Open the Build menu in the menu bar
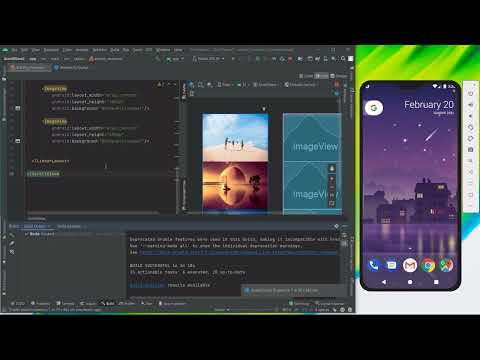The image size is (480, 360). coord(115,50)
